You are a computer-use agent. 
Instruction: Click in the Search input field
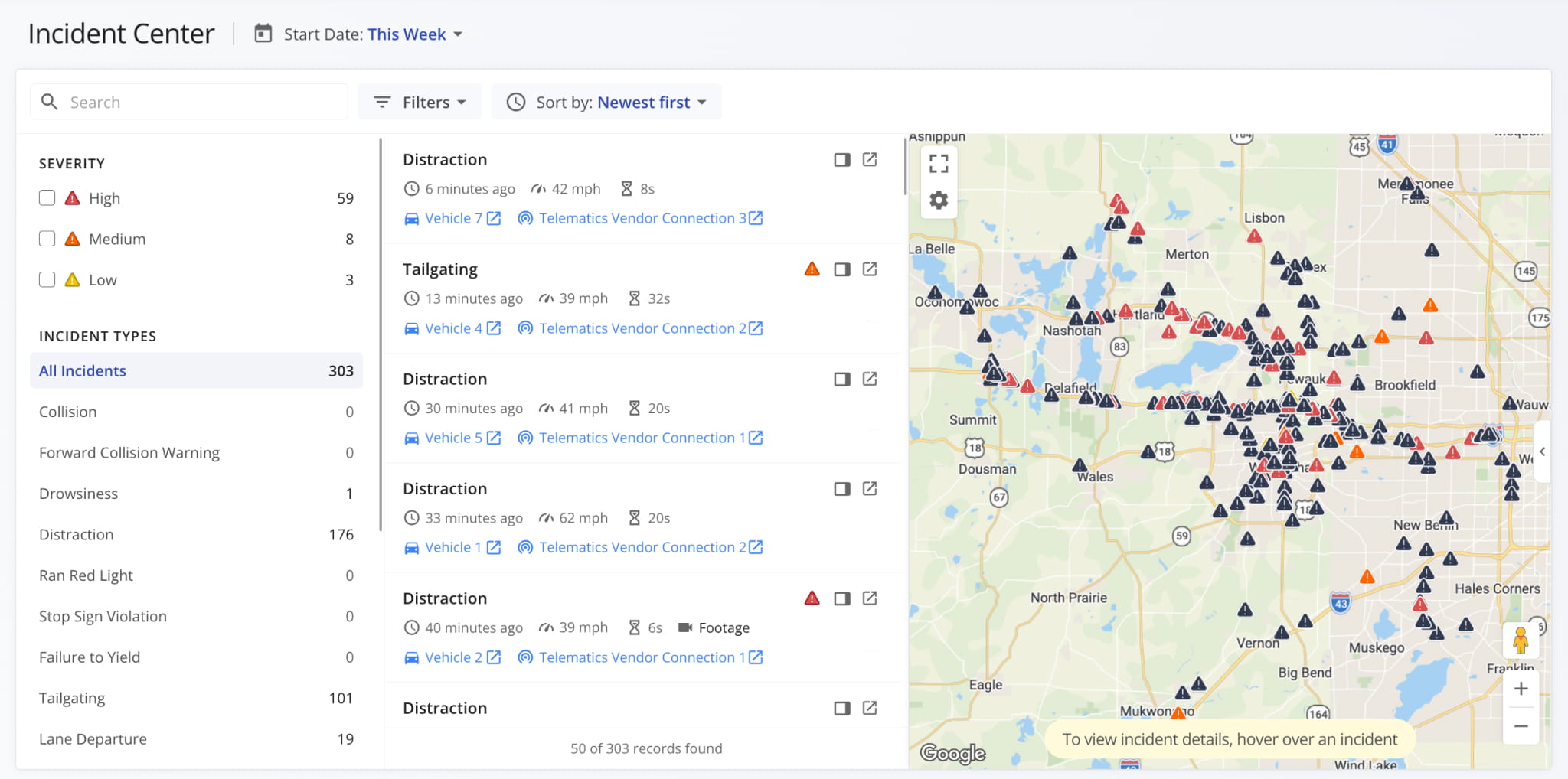[x=189, y=102]
